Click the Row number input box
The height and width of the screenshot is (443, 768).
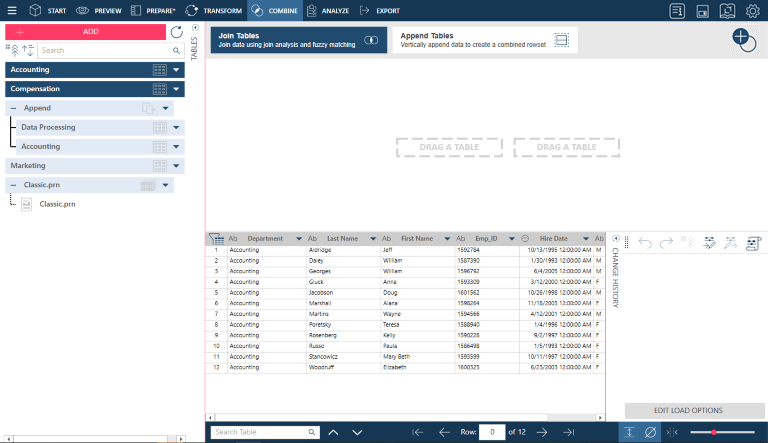[x=492, y=432]
